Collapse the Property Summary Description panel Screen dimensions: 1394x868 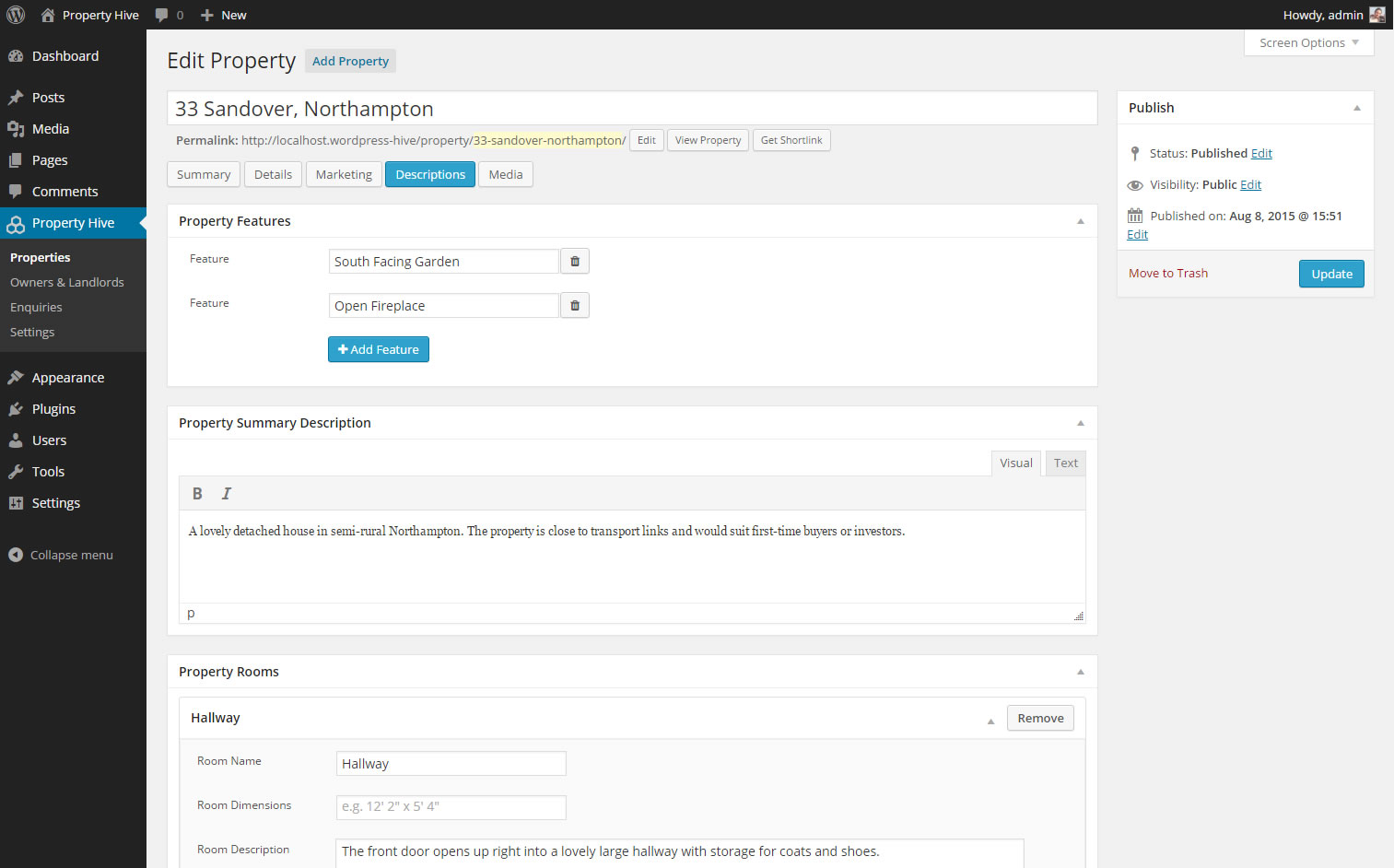point(1080,423)
